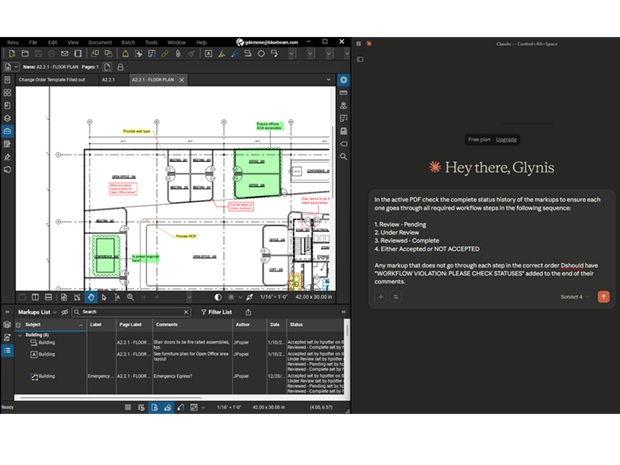The image size is (620, 465).
Task: Click the Upgrade link
Action: pyautogui.click(x=506, y=139)
